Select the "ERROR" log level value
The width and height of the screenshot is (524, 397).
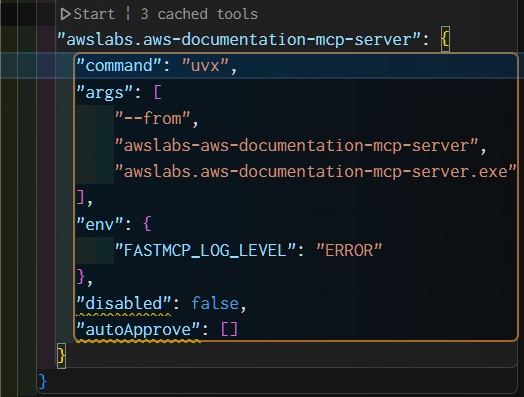tap(349, 251)
